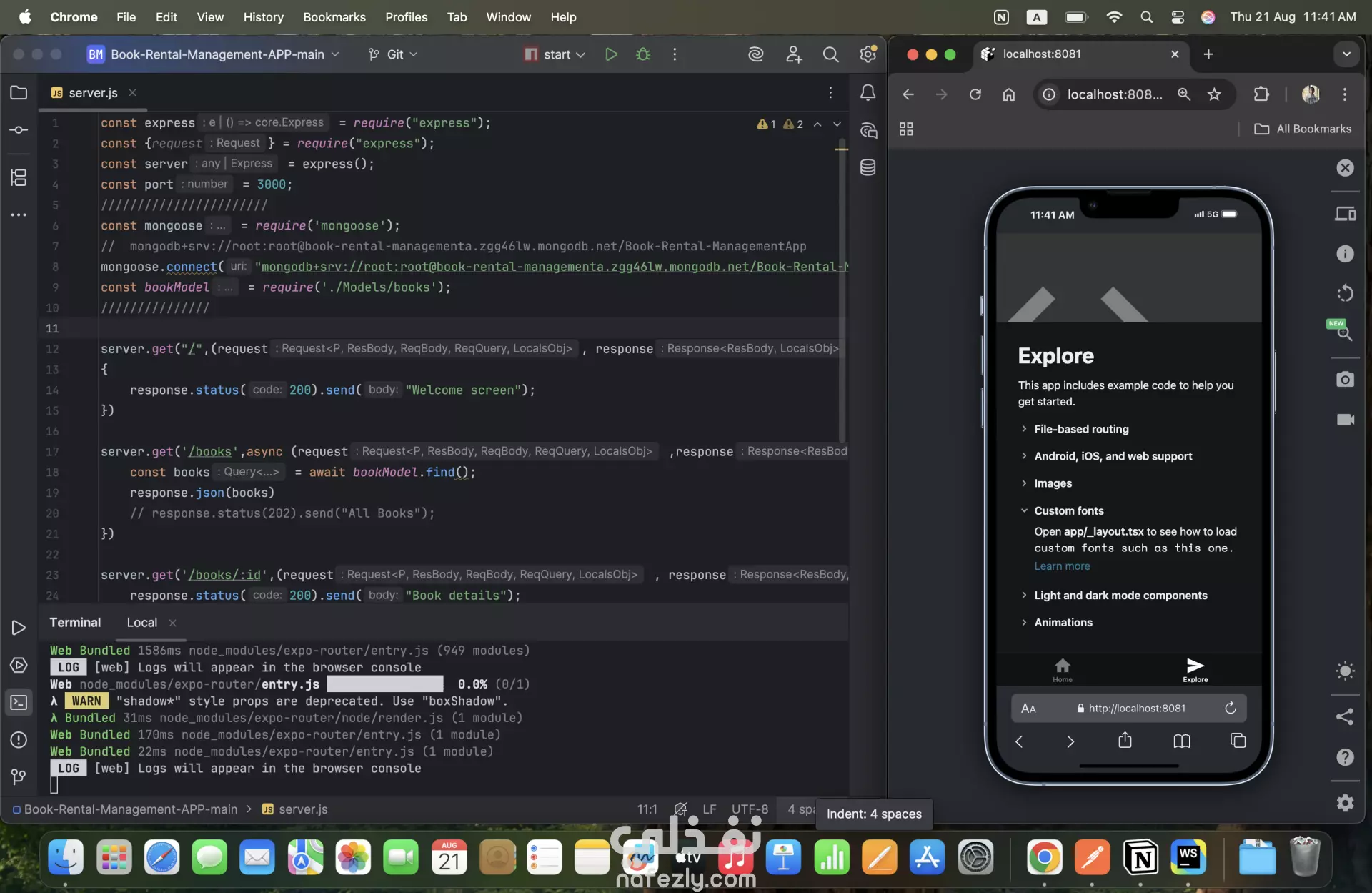Open the Structure tool window icon

19,177
